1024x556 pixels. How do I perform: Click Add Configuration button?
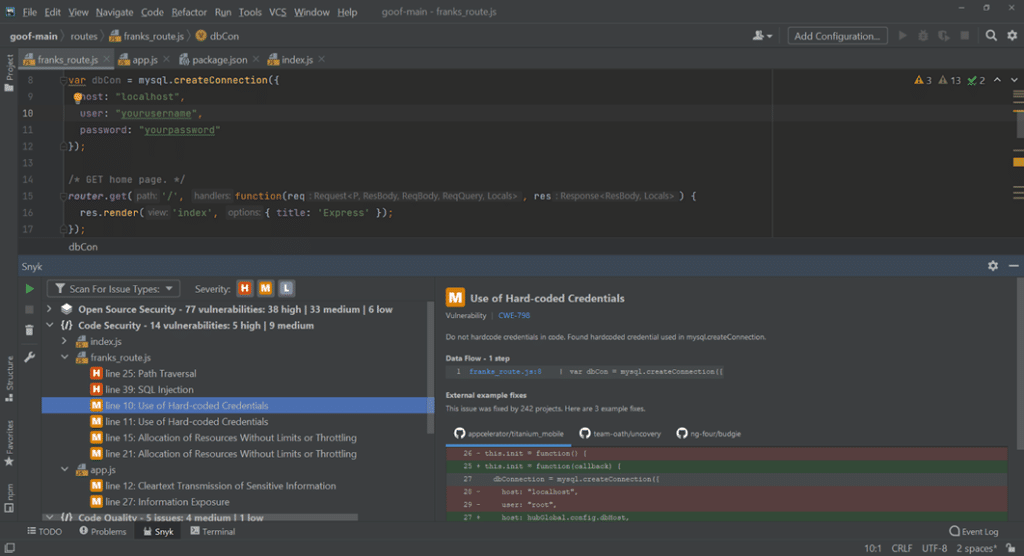(837, 36)
